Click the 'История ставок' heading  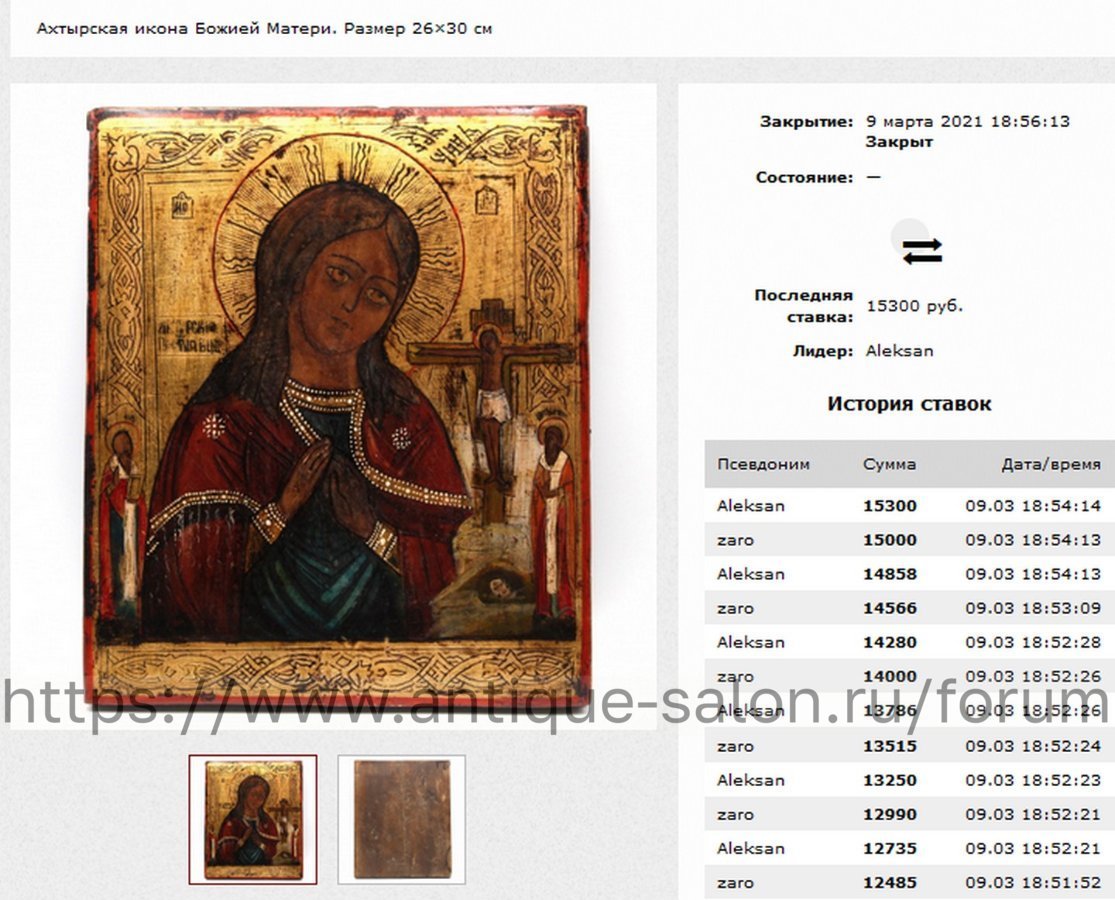tap(909, 404)
